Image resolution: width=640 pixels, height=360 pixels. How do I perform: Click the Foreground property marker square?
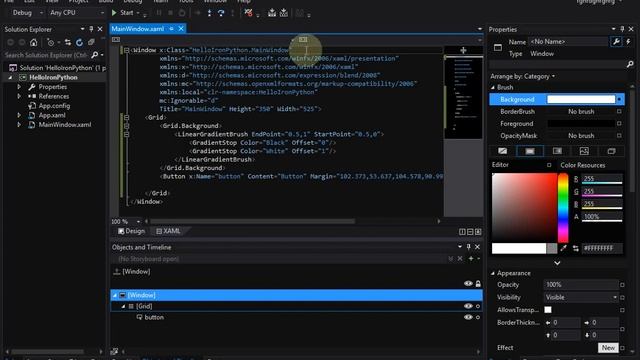619,123
